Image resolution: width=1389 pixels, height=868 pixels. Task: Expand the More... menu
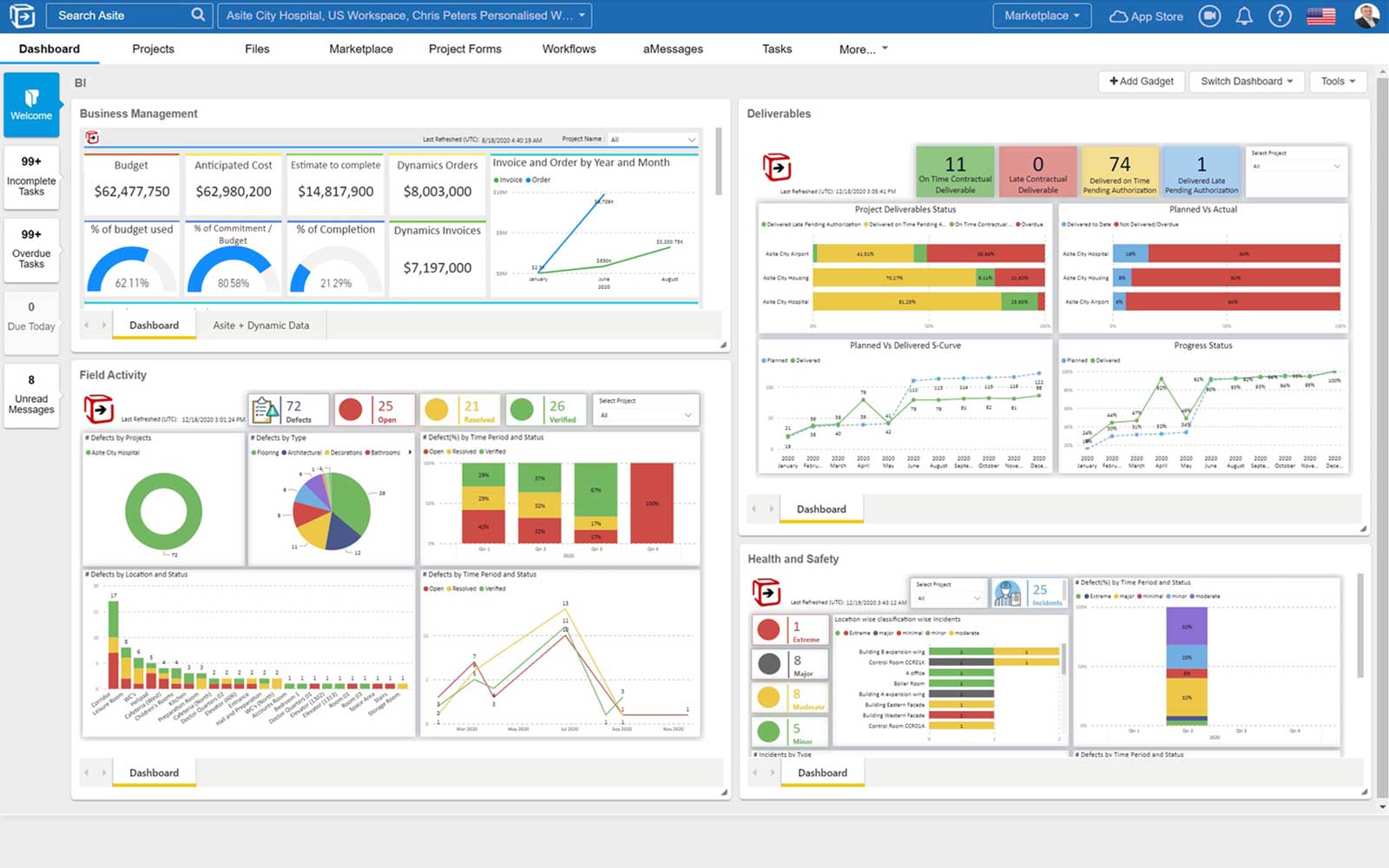pyautogui.click(x=863, y=49)
